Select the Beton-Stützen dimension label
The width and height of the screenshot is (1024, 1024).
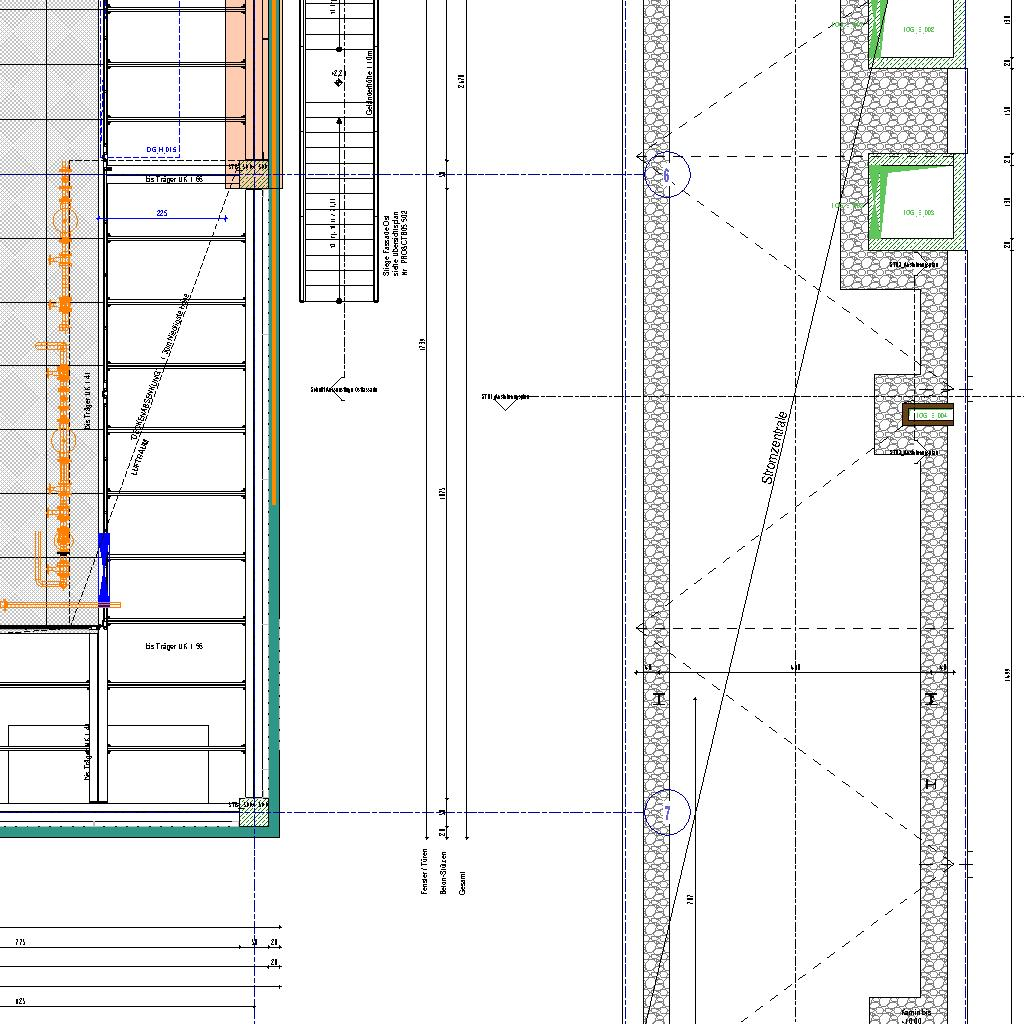pyautogui.click(x=443, y=868)
